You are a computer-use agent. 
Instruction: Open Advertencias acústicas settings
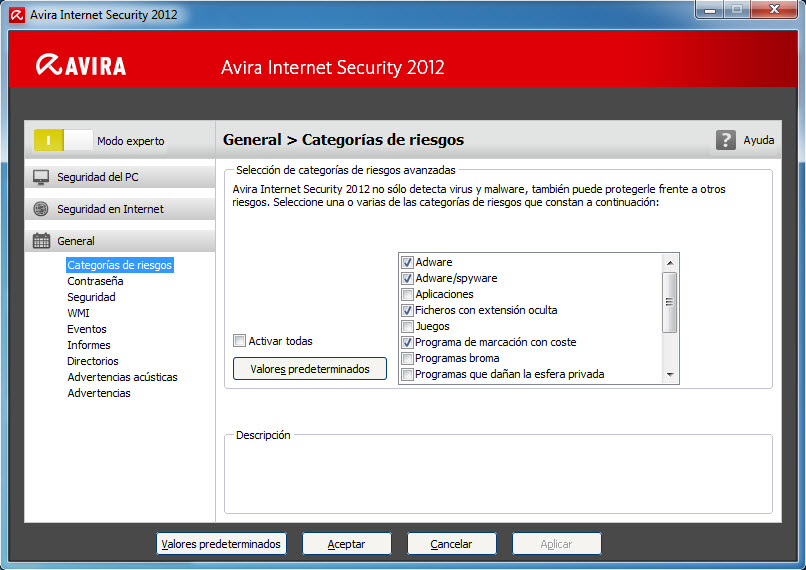pyautogui.click(x=122, y=377)
